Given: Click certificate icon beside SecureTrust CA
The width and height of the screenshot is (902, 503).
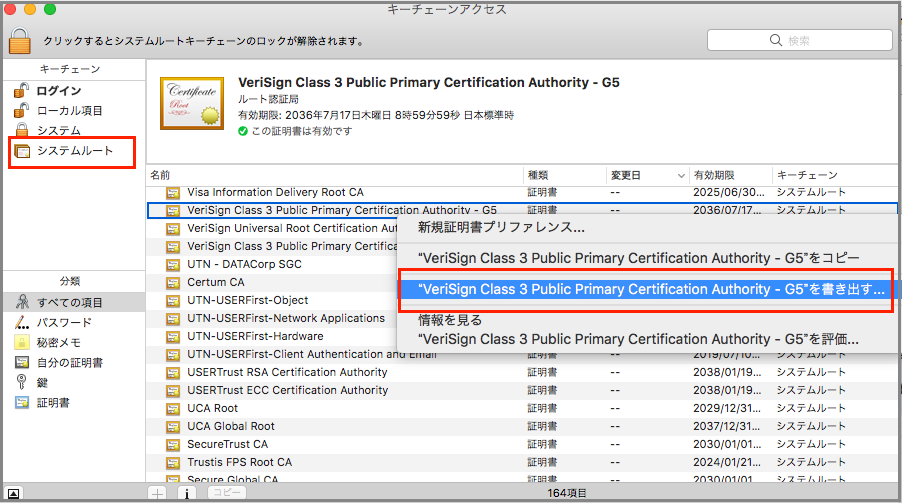Looking at the screenshot, I should click(x=173, y=445).
